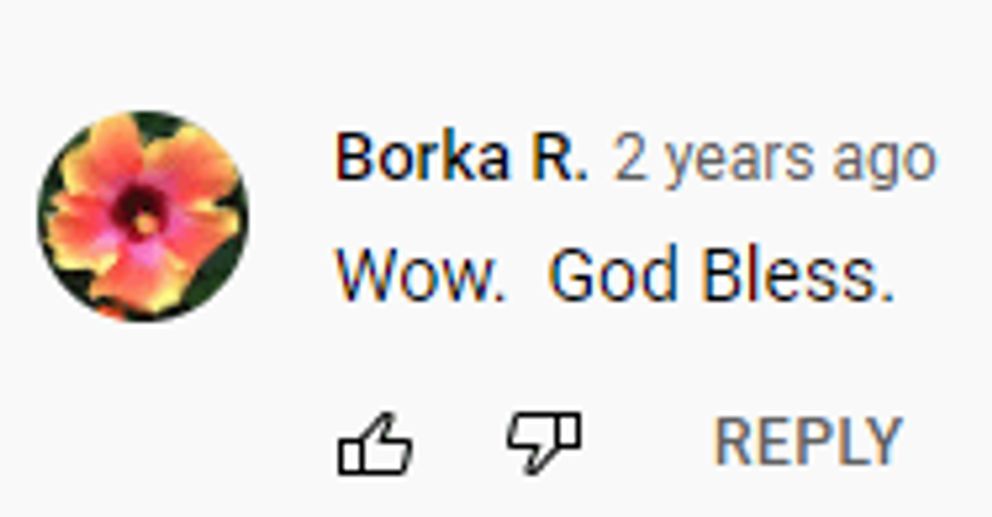Like the comment with thumbs-up icon
The width and height of the screenshot is (992, 517).
(375, 444)
